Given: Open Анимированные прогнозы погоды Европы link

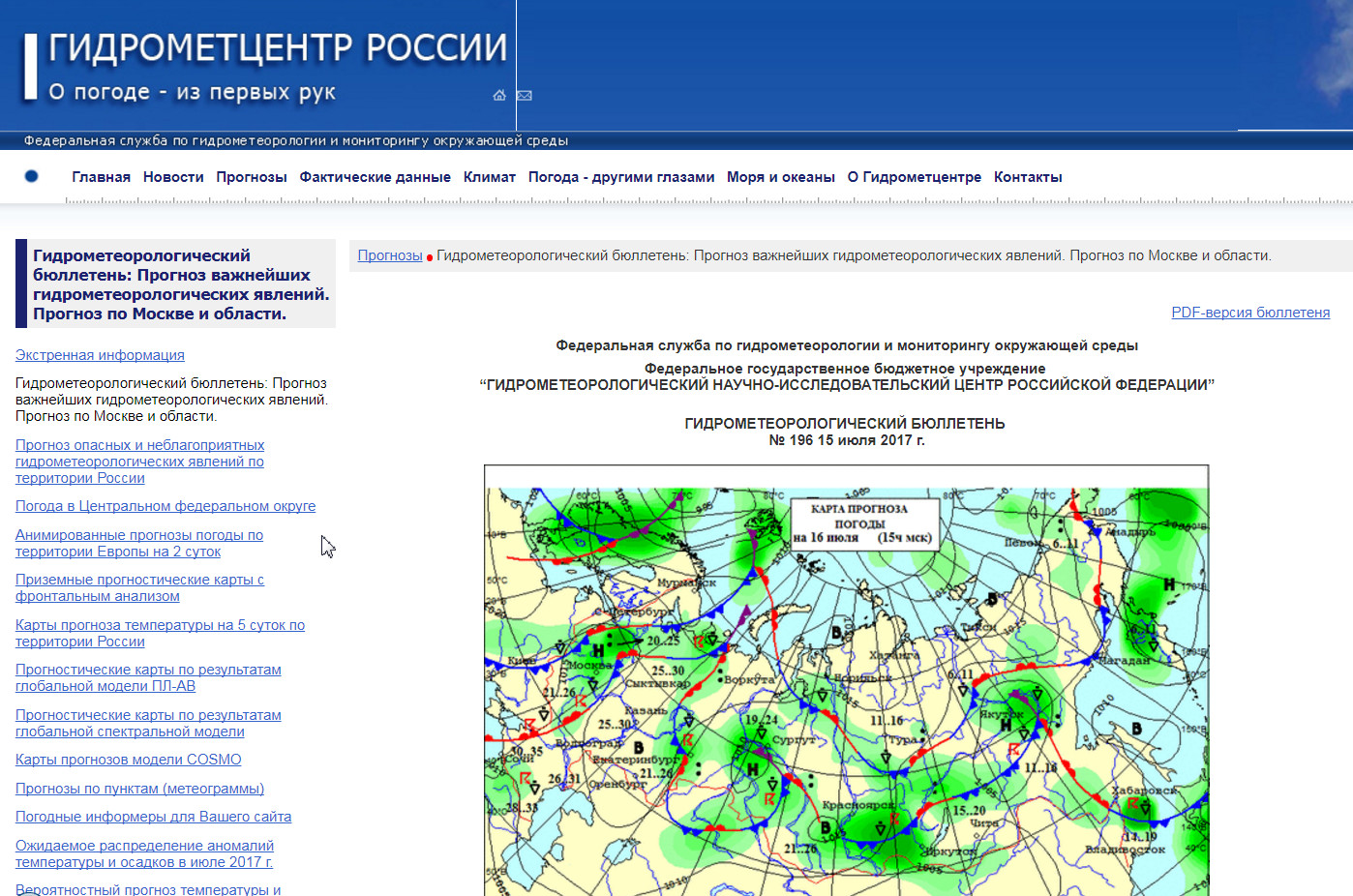Looking at the screenshot, I should click(x=139, y=543).
